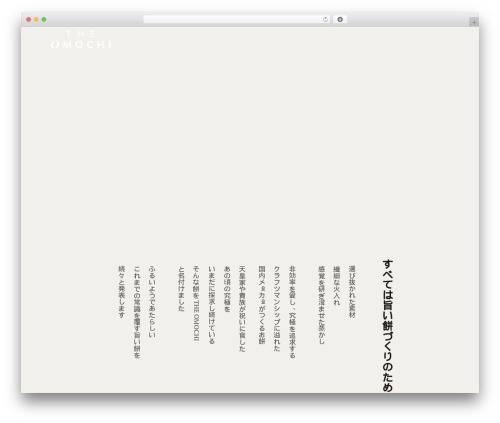Click the line 感覚を研ぎ澄ませた蒸かし
The width and height of the screenshot is (500, 423).
(322, 305)
